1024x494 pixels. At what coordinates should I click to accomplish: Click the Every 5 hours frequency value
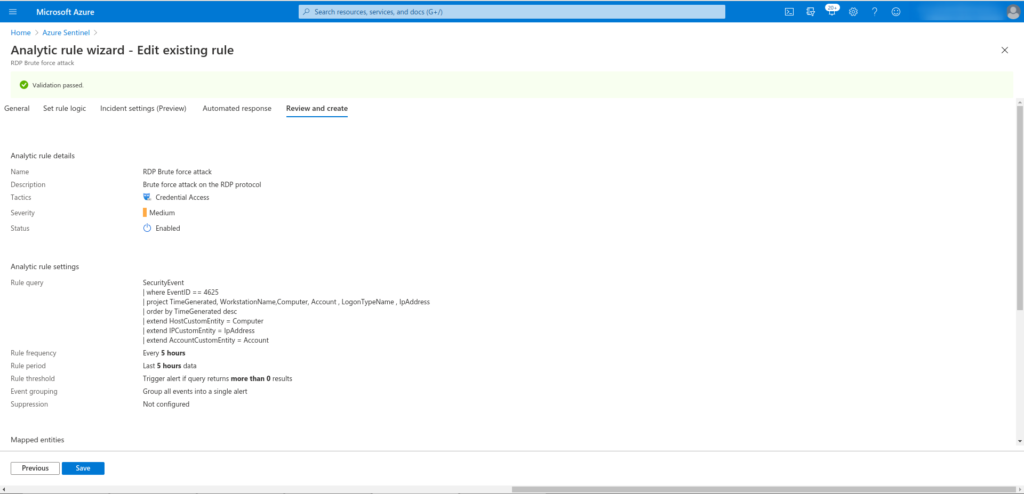point(164,354)
